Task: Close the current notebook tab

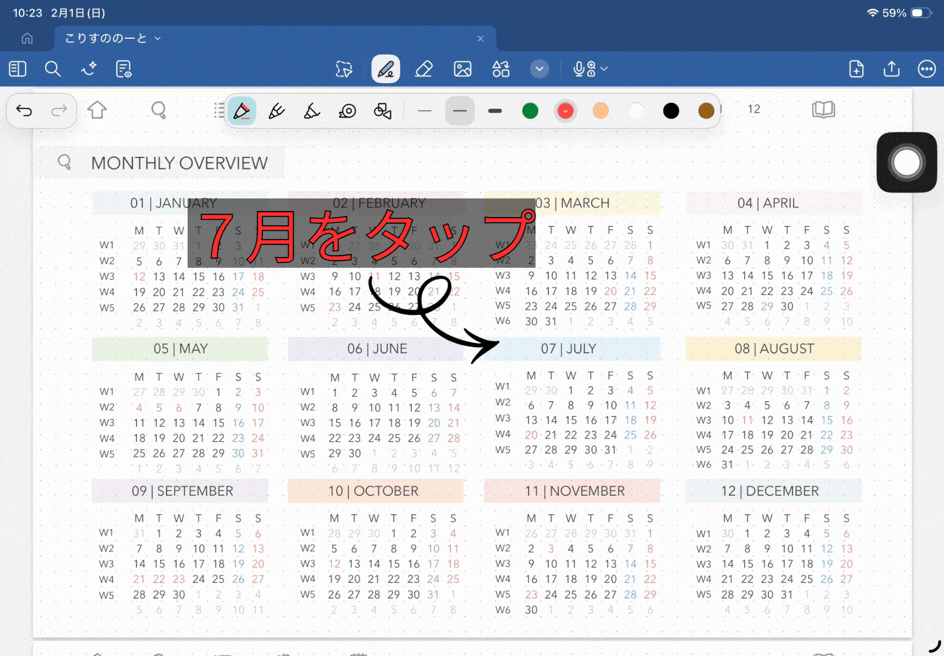Action: coord(480,38)
